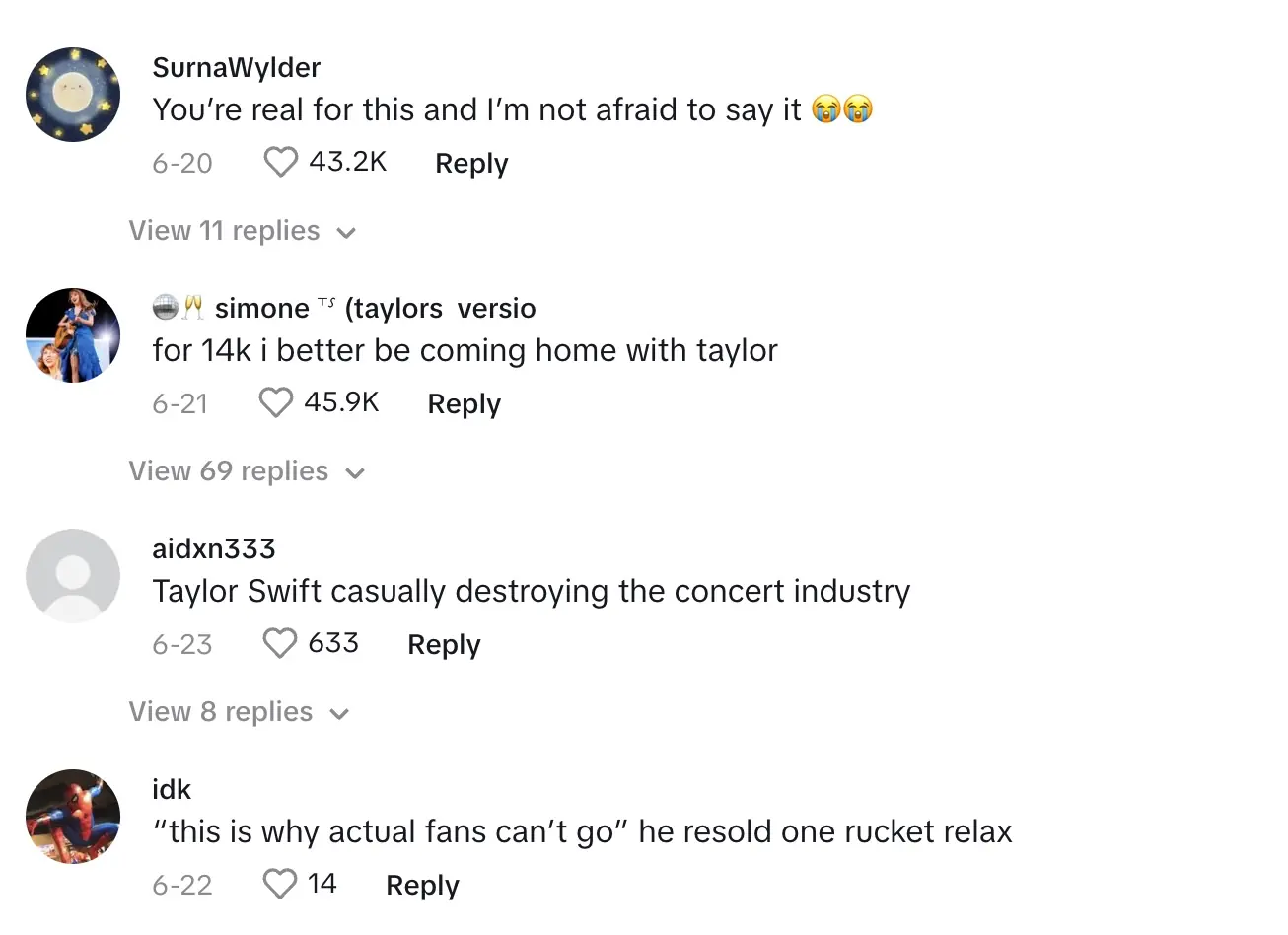This screenshot has width=1288, height=935.
Task: Reply to simone's 14k comment
Action: (x=464, y=403)
